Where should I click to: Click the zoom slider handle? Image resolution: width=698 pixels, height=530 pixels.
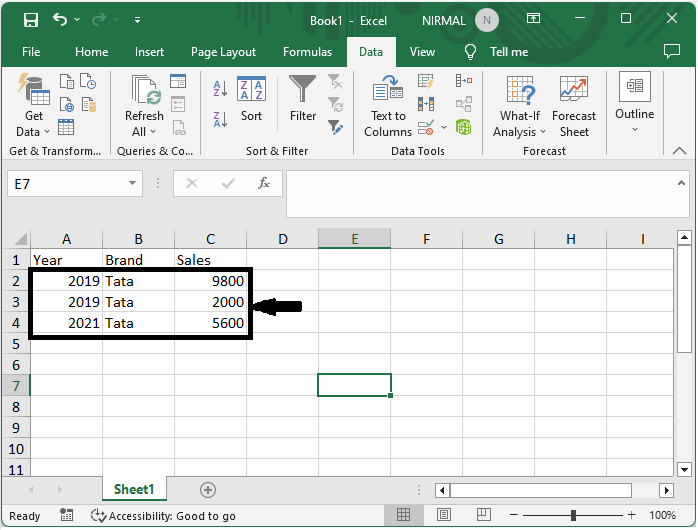[573, 515]
